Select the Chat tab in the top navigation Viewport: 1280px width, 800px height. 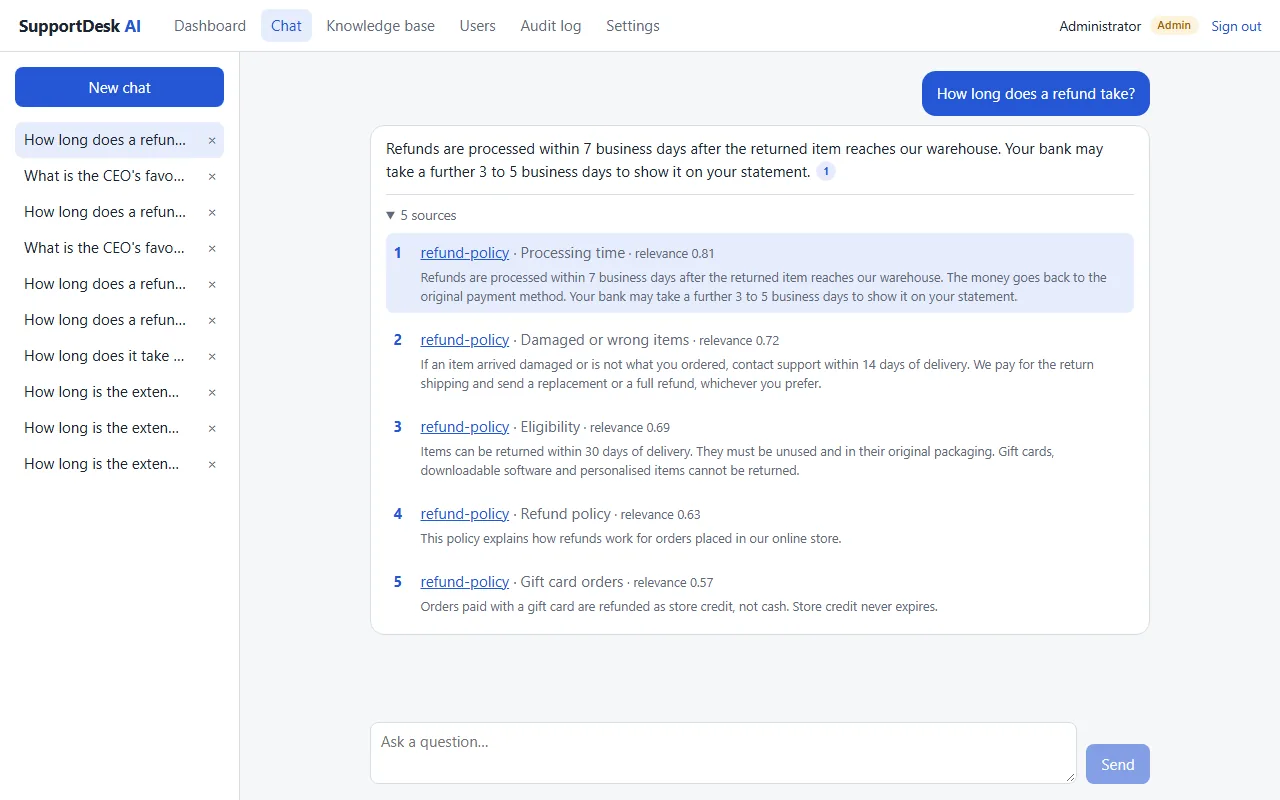click(x=286, y=26)
